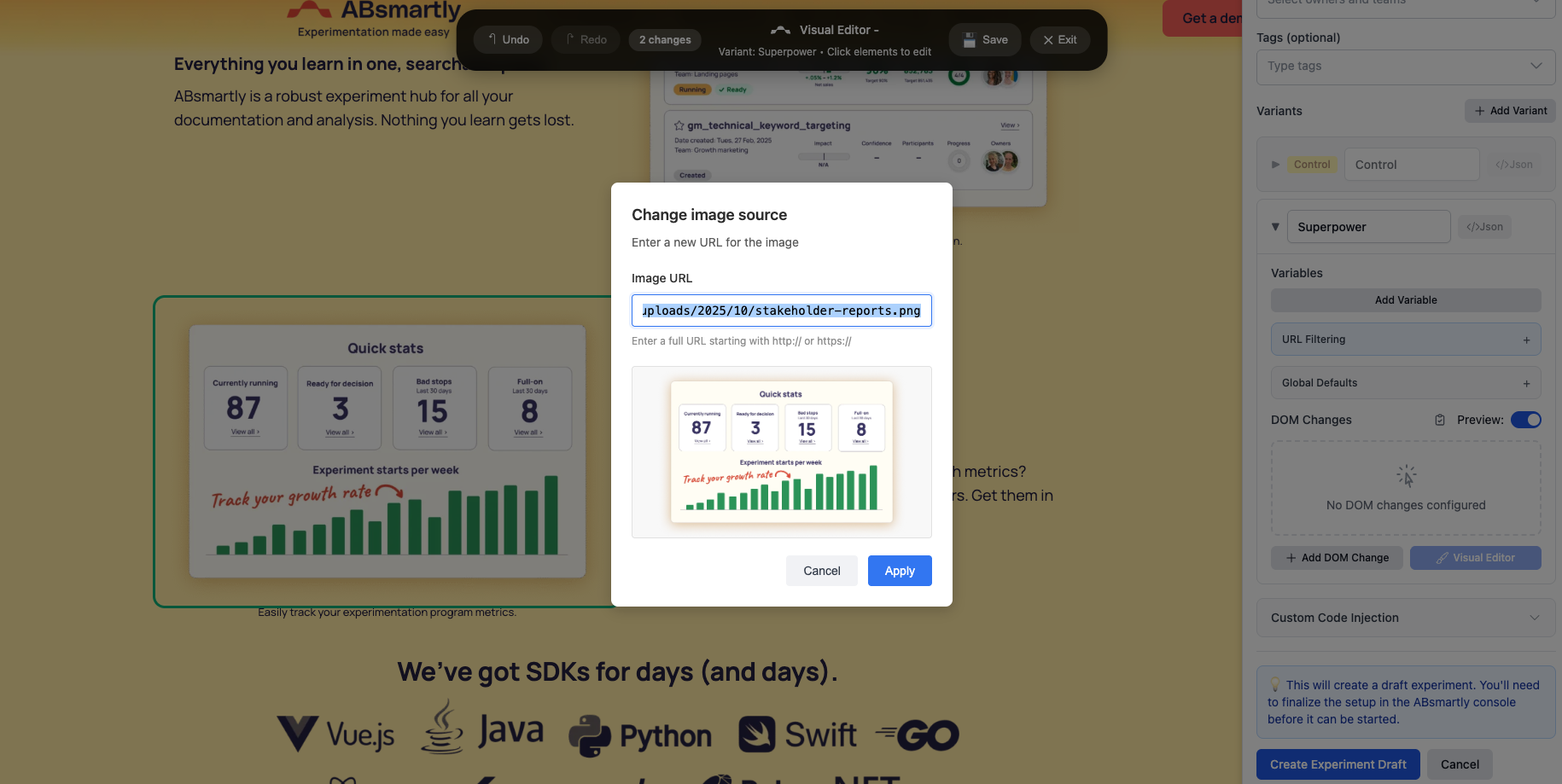The height and width of the screenshot is (784, 1562).
Task: Exit the Visual Editor toolbar
Action: tap(1059, 39)
